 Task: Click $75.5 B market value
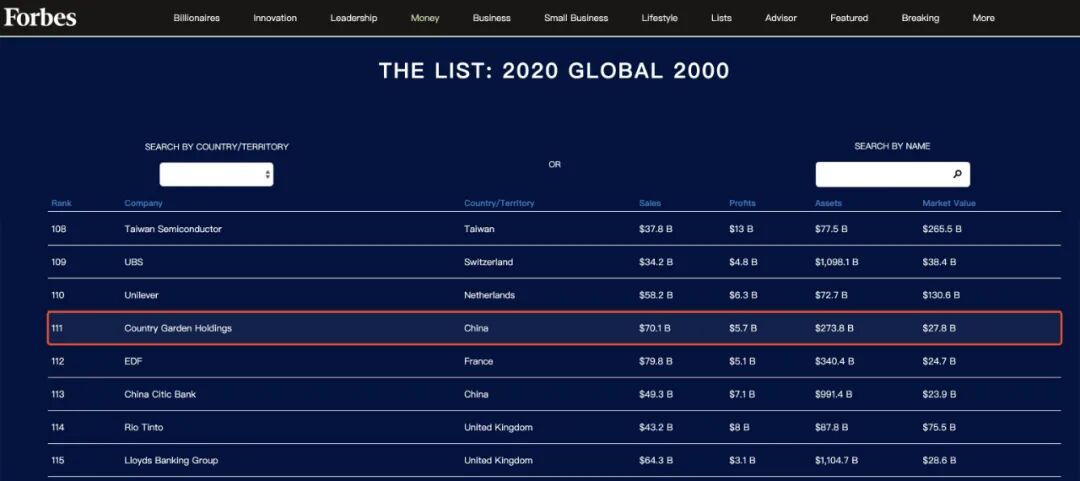(x=939, y=427)
